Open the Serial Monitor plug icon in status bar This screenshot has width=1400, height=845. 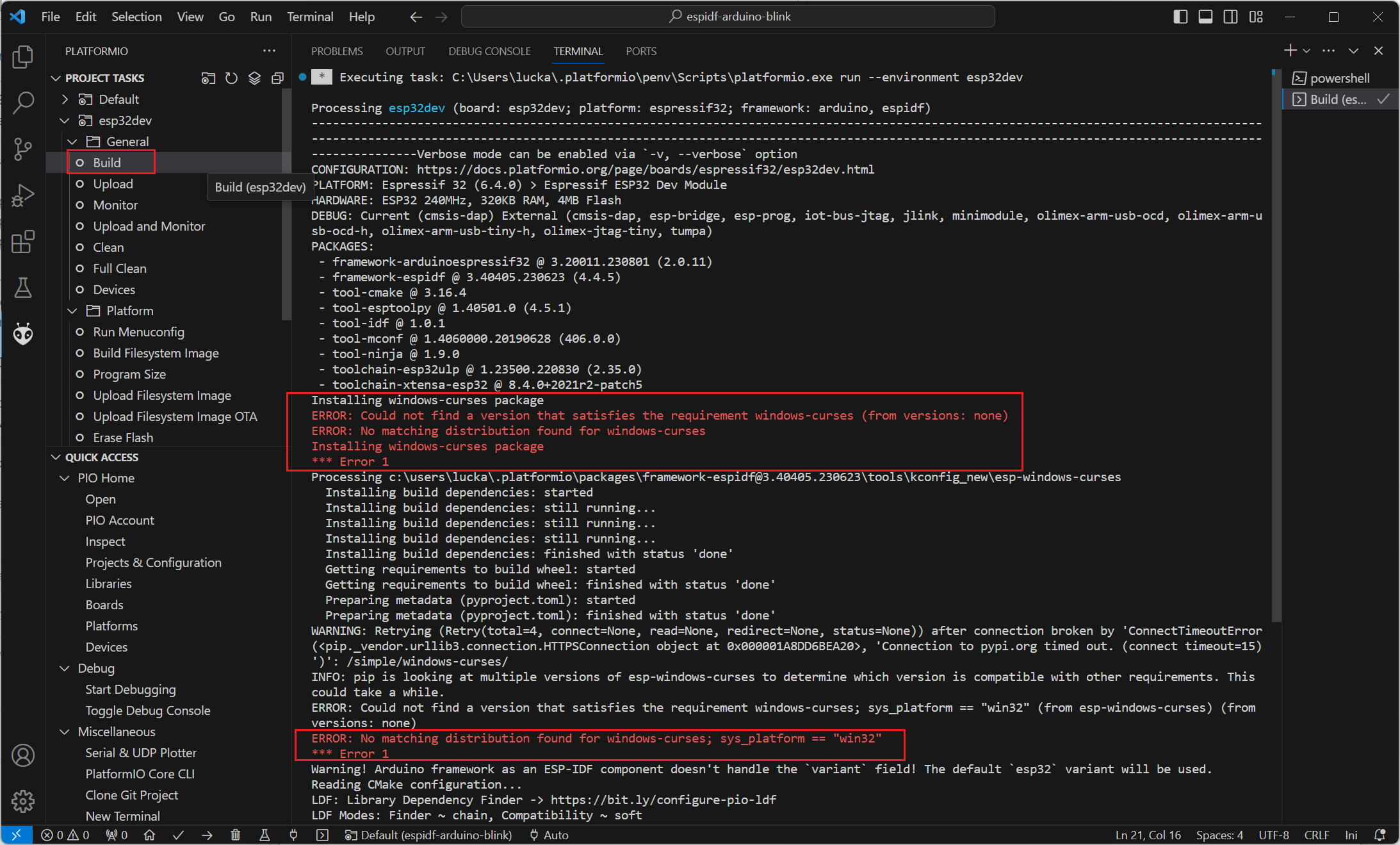(293, 835)
